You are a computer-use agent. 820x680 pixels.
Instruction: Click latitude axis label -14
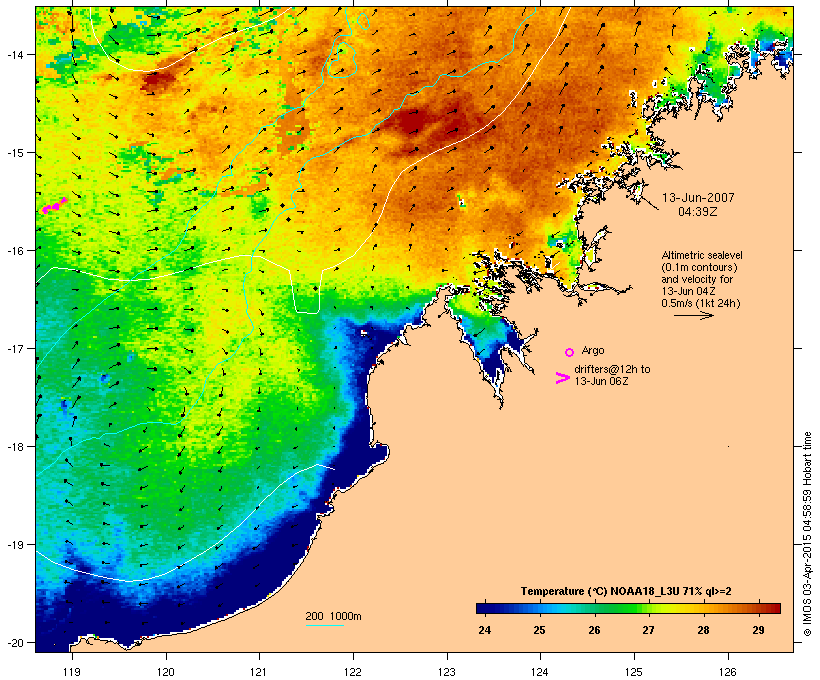14,54
